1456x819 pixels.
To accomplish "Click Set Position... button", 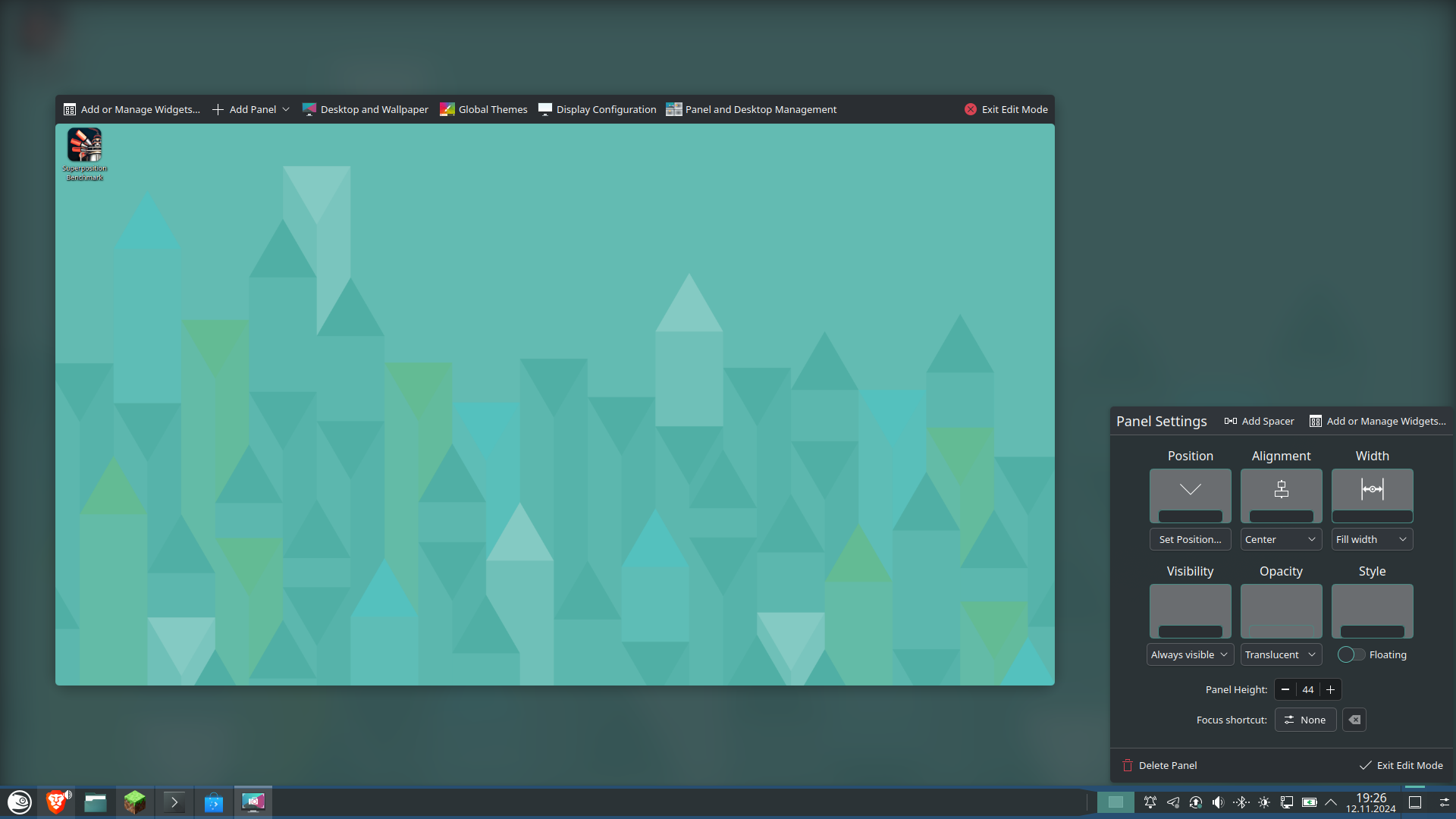I will (1190, 539).
